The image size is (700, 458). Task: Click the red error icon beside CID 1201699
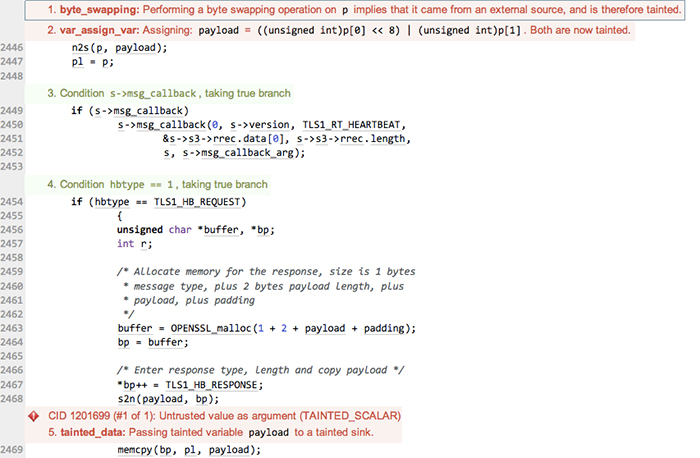tap(34, 415)
